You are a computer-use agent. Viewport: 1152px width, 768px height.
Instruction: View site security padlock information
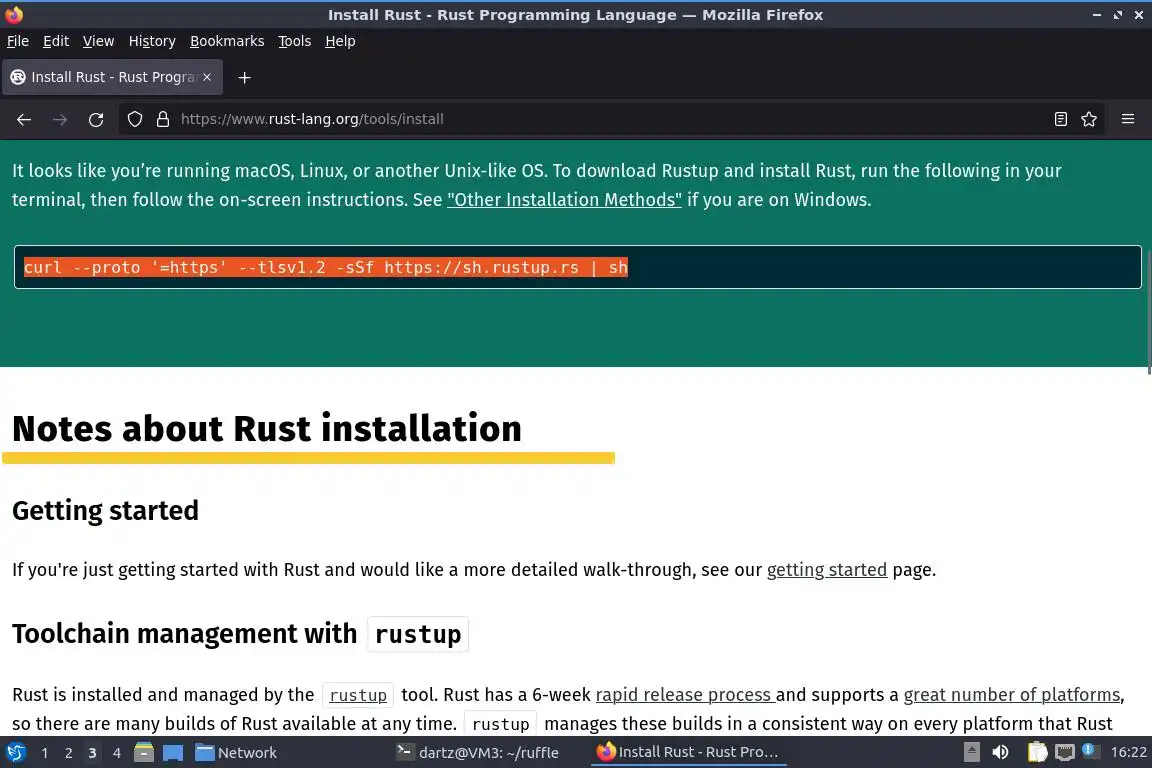tap(163, 119)
